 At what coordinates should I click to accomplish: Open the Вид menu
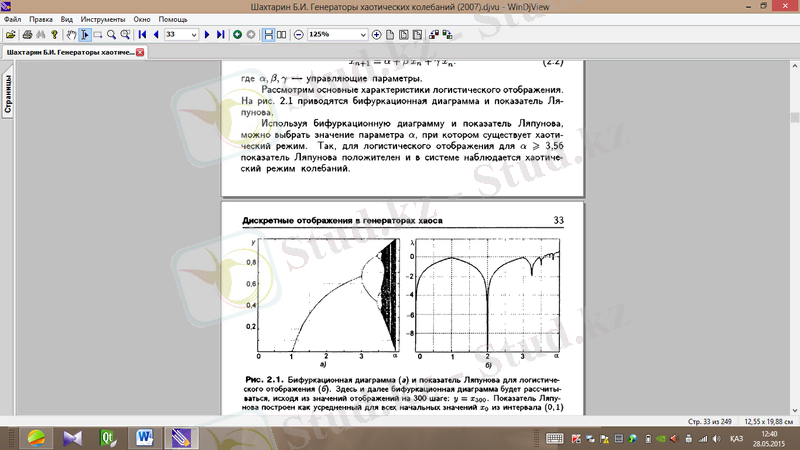(67, 19)
